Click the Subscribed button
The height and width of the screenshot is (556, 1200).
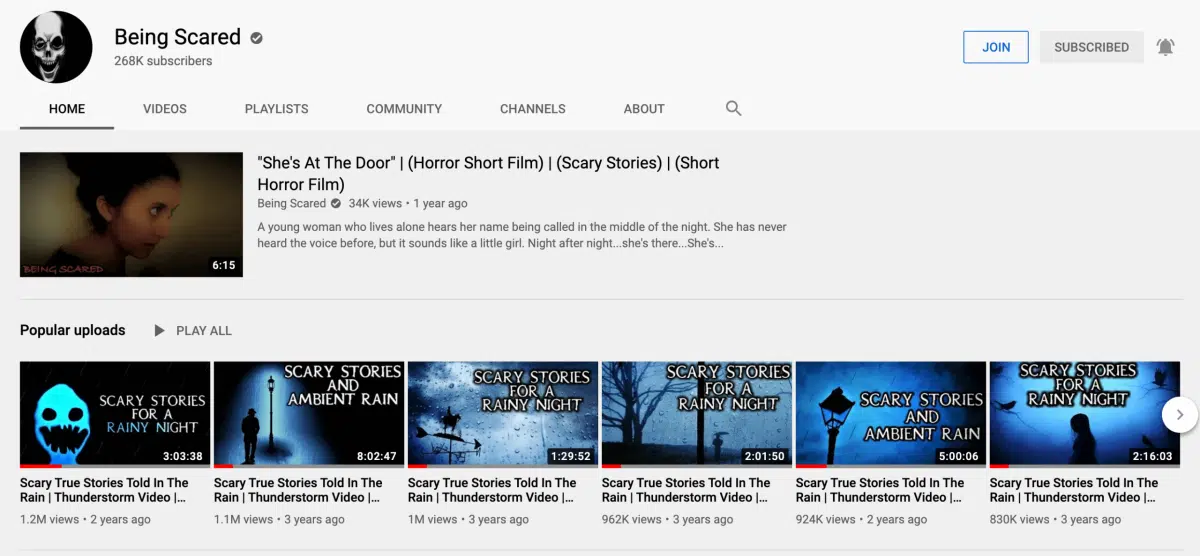[1092, 47]
